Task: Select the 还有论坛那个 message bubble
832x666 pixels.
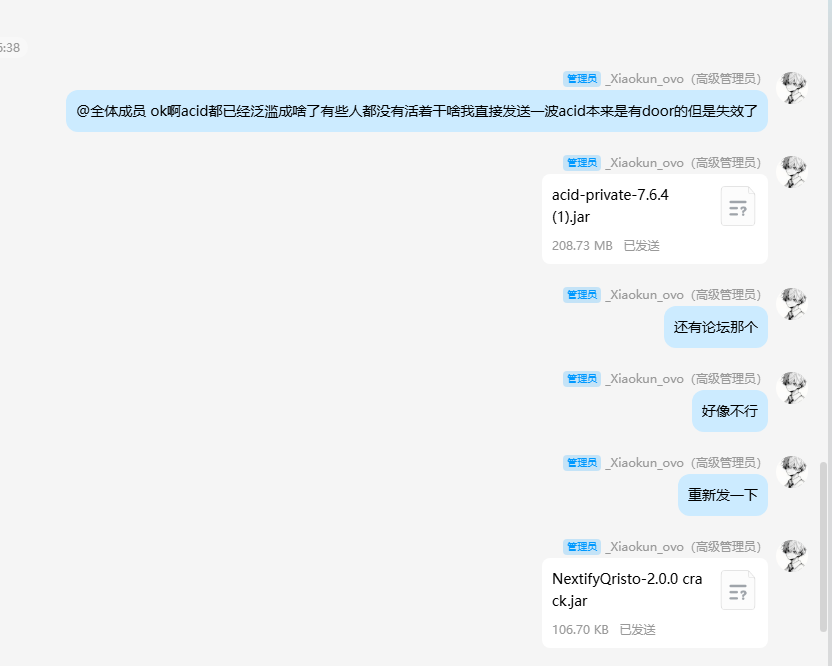Action: pyautogui.click(x=715, y=327)
